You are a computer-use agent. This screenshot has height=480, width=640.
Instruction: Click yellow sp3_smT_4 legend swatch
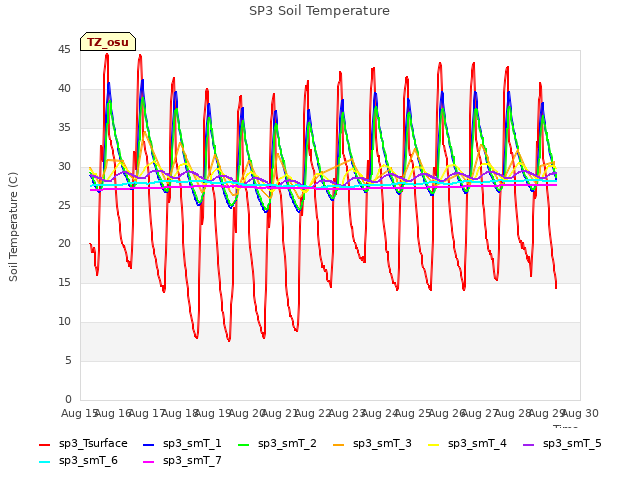click(433, 444)
